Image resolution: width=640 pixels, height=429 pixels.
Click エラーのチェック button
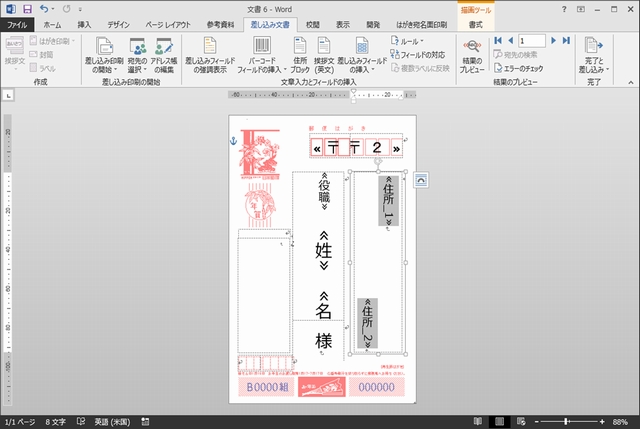click(519, 68)
